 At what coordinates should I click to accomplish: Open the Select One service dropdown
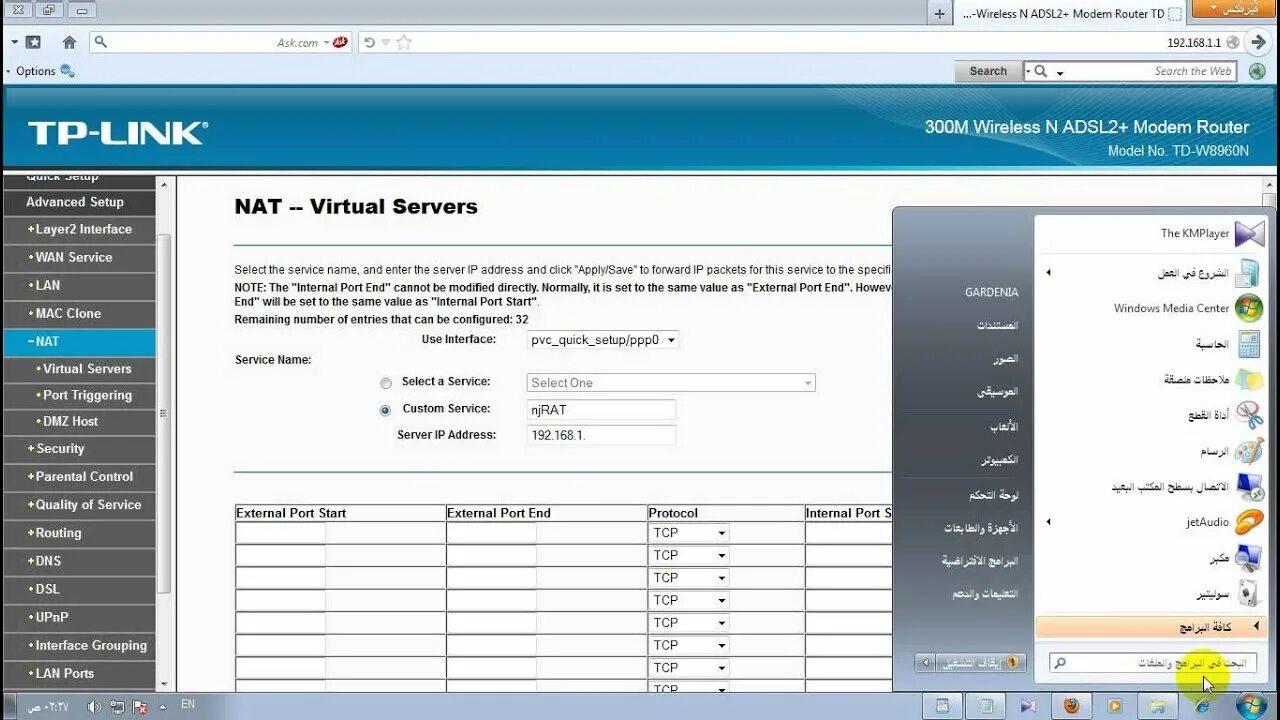click(671, 383)
